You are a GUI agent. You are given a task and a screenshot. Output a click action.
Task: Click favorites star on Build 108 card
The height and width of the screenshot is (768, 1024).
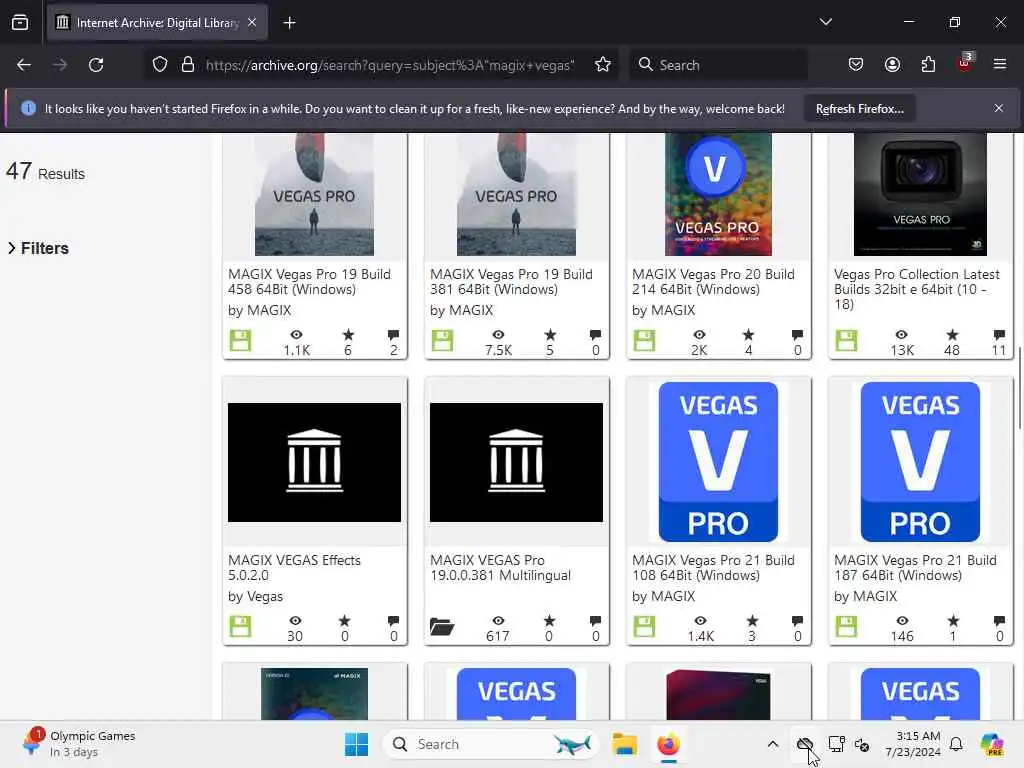(752, 620)
